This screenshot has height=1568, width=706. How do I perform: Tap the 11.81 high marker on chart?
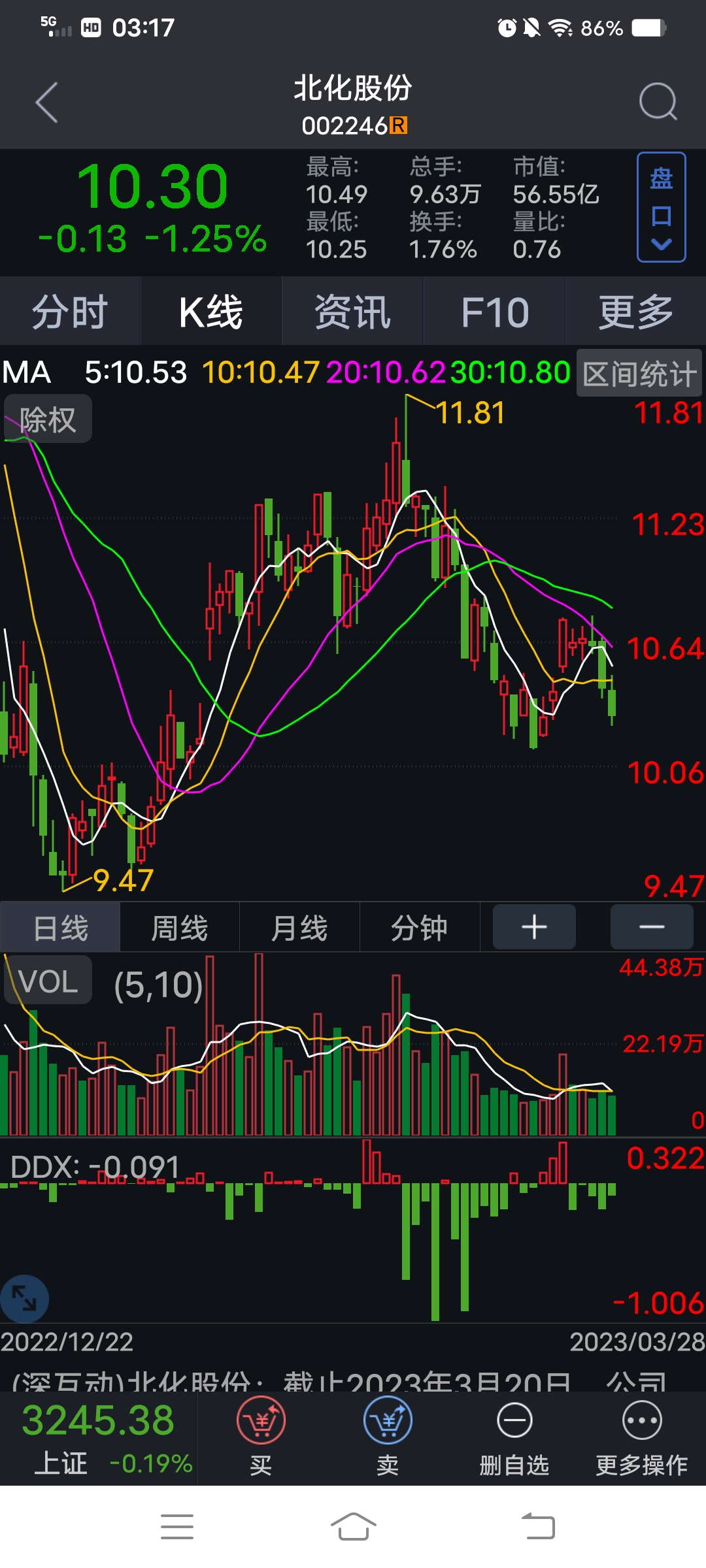pyautogui.click(x=470, y=413)
